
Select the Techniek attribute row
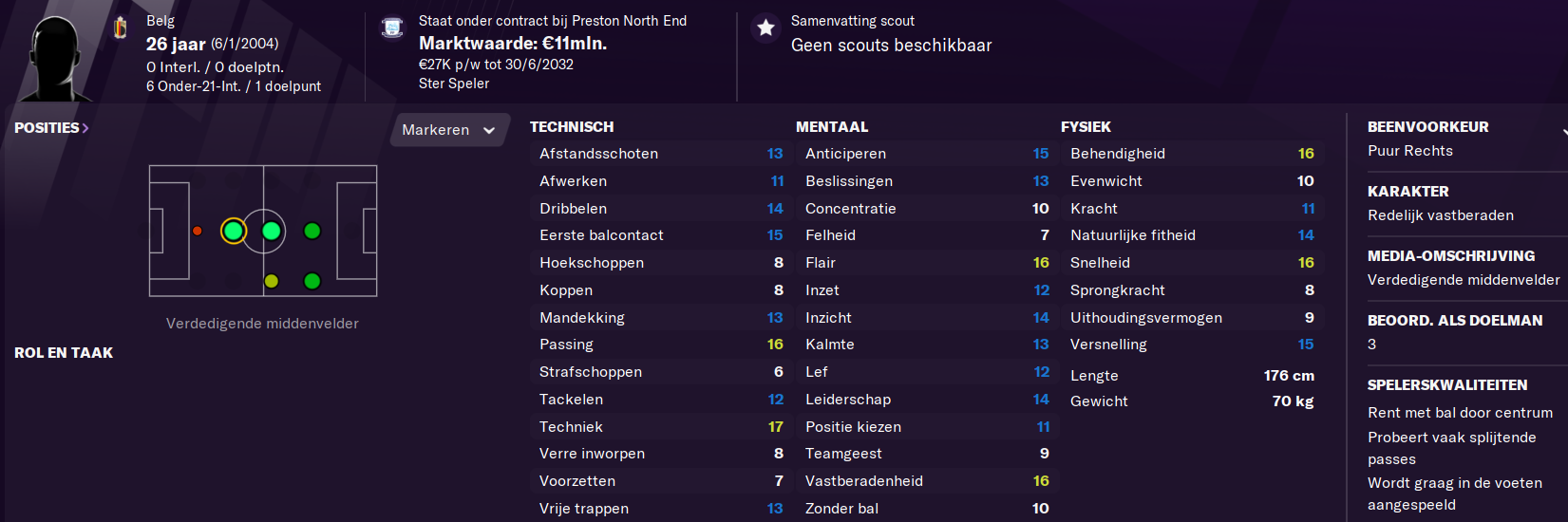(x=660, y=427)
